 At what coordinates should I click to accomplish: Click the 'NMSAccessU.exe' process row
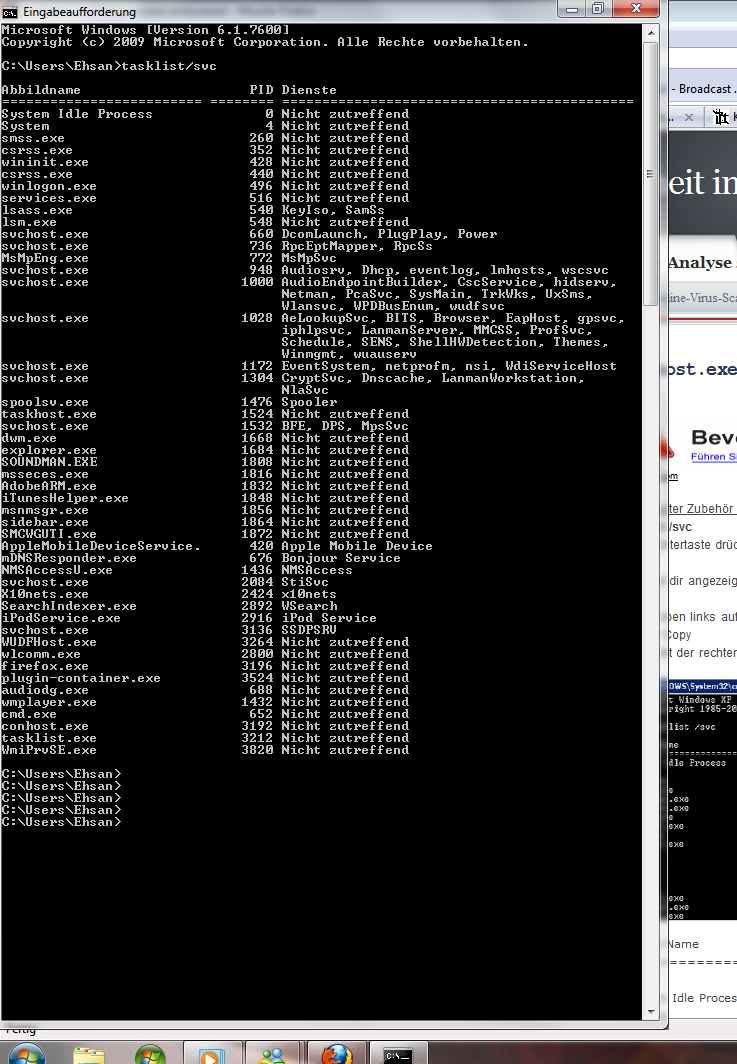point(177,570)
